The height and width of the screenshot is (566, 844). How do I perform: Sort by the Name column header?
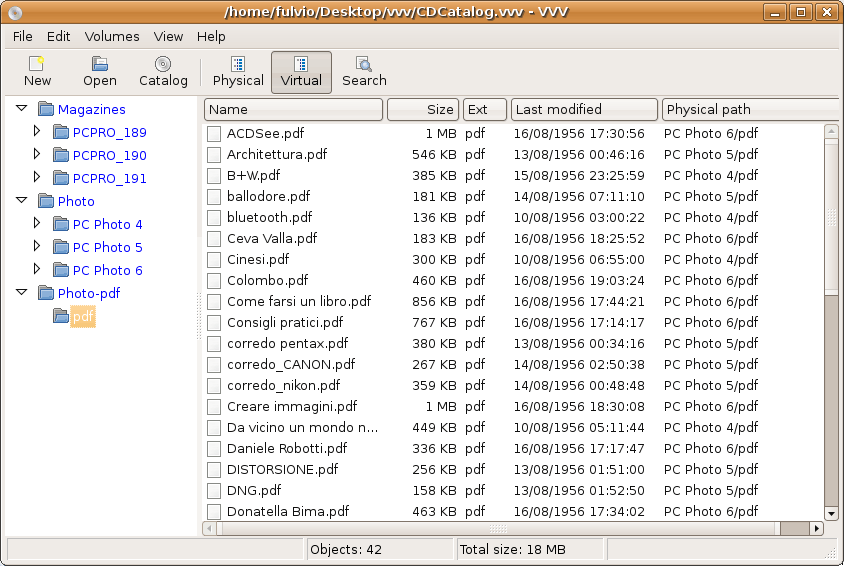pyautogui.click(x=293, y=110)
